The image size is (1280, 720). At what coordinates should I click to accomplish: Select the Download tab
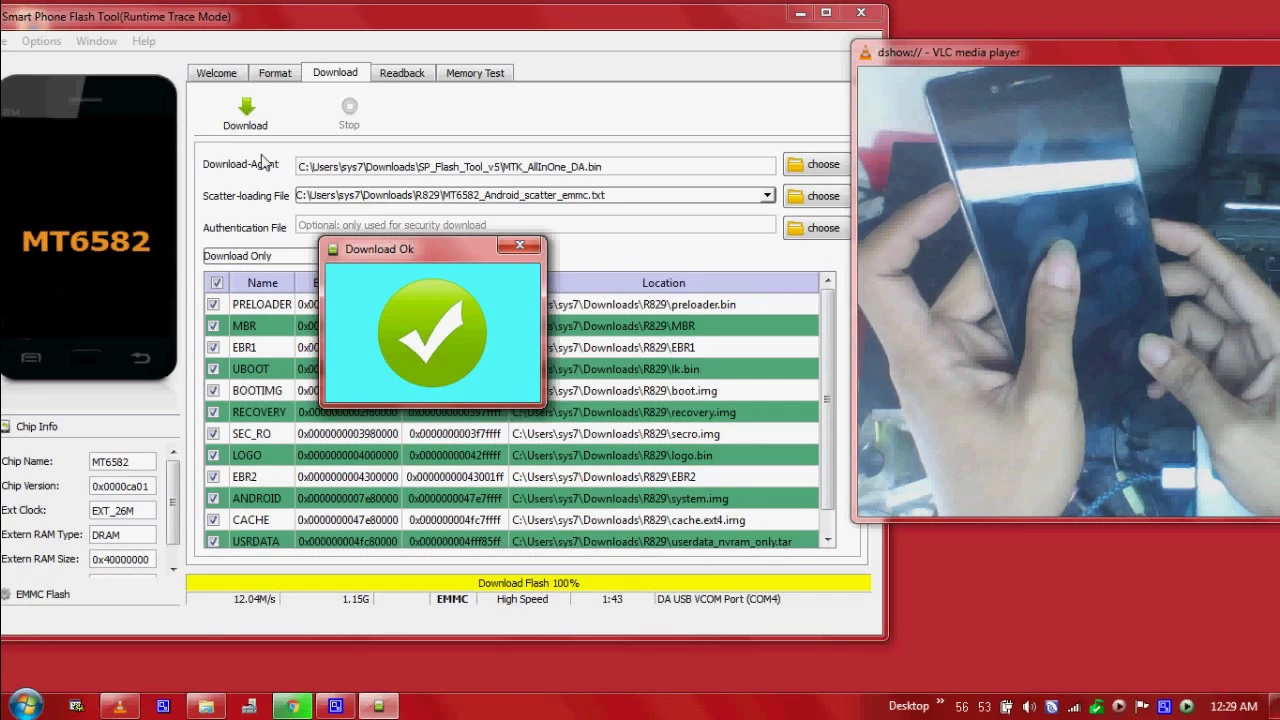[335, 72]
